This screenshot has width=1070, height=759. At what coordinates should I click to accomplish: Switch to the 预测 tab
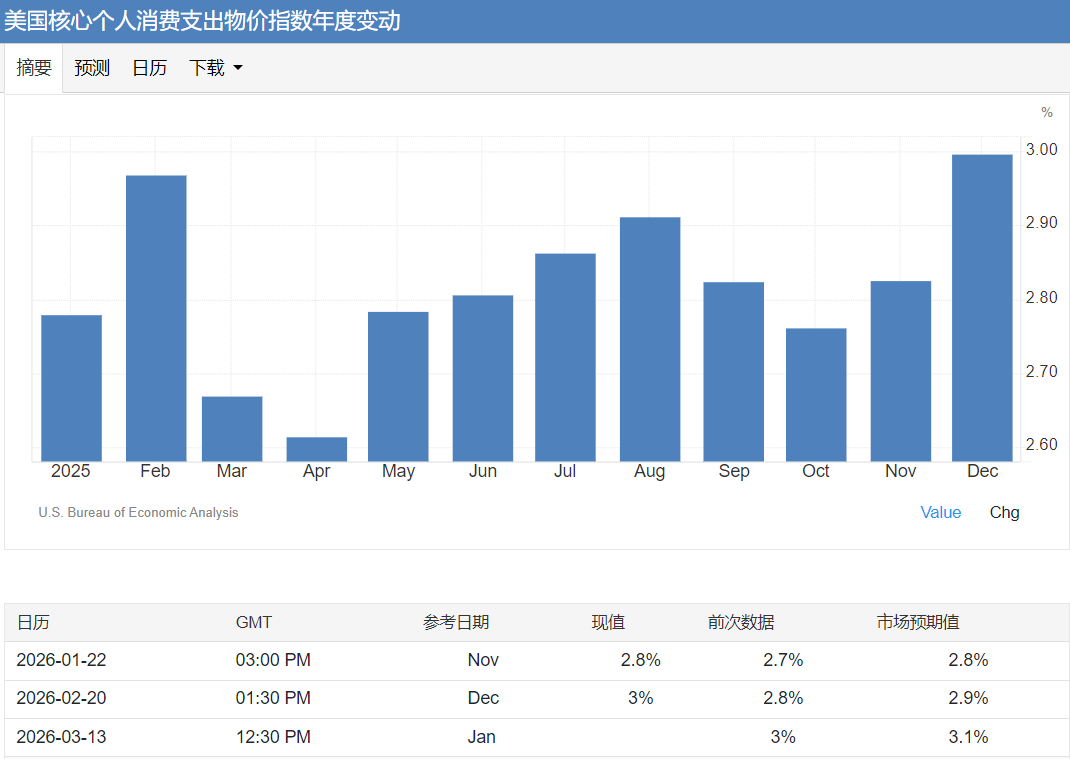pyautogui.click(x=92, y=68)
